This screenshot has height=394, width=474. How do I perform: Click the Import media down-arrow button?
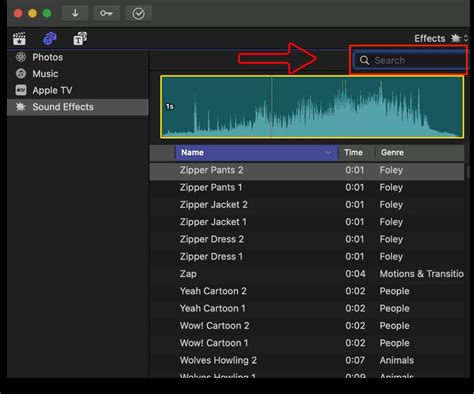tap(75, 13)
